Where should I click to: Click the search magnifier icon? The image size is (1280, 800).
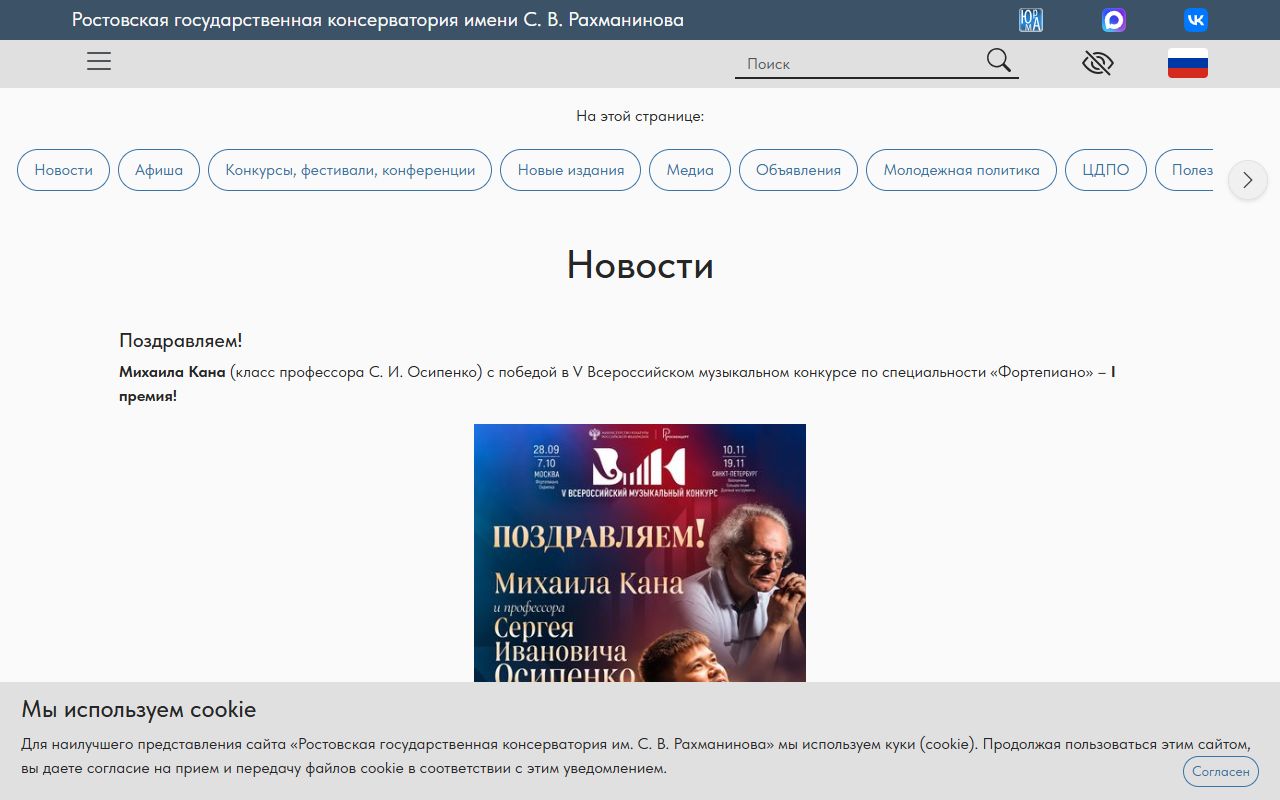(999, 61)
